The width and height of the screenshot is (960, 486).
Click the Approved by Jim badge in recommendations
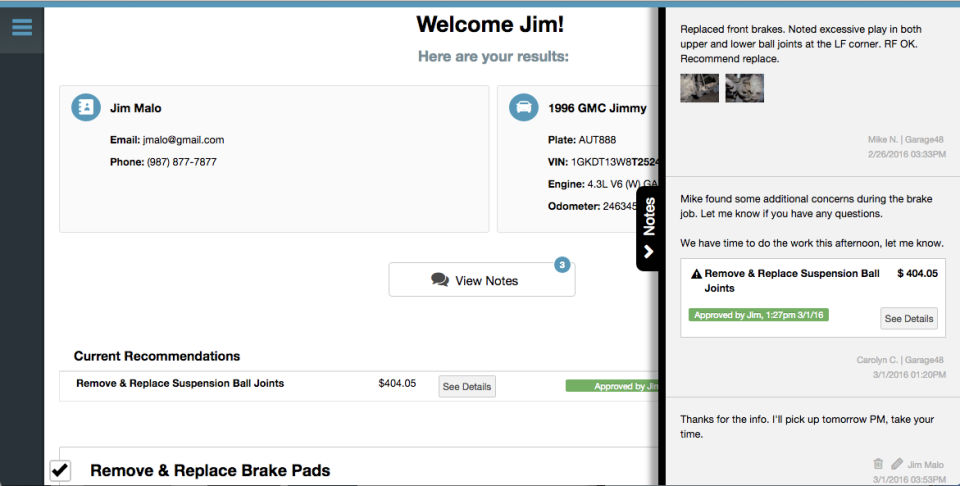(x=612, y=386)
